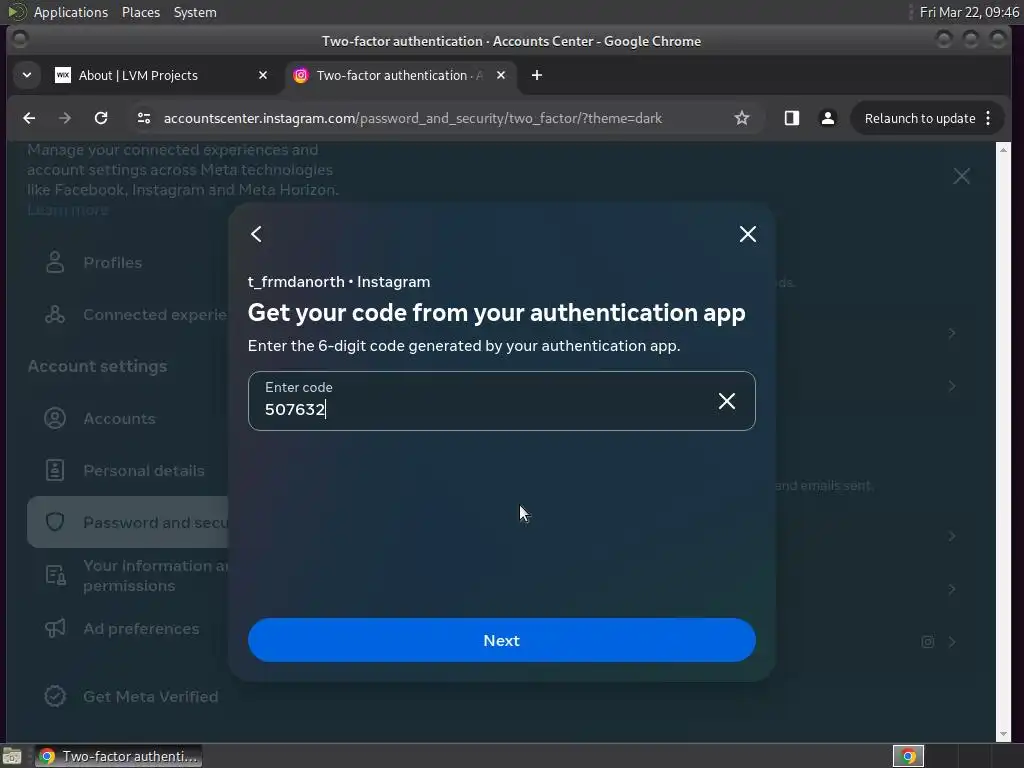Open Personal details

coord(144,471)
